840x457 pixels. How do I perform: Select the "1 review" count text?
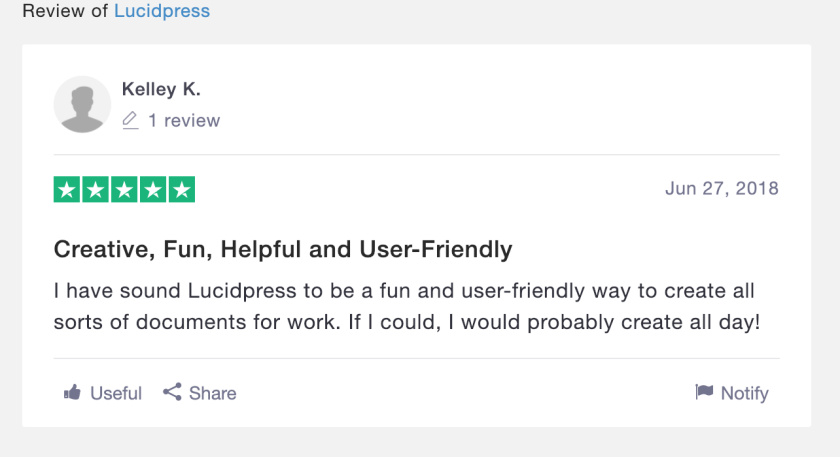click(x=184, y=121)
